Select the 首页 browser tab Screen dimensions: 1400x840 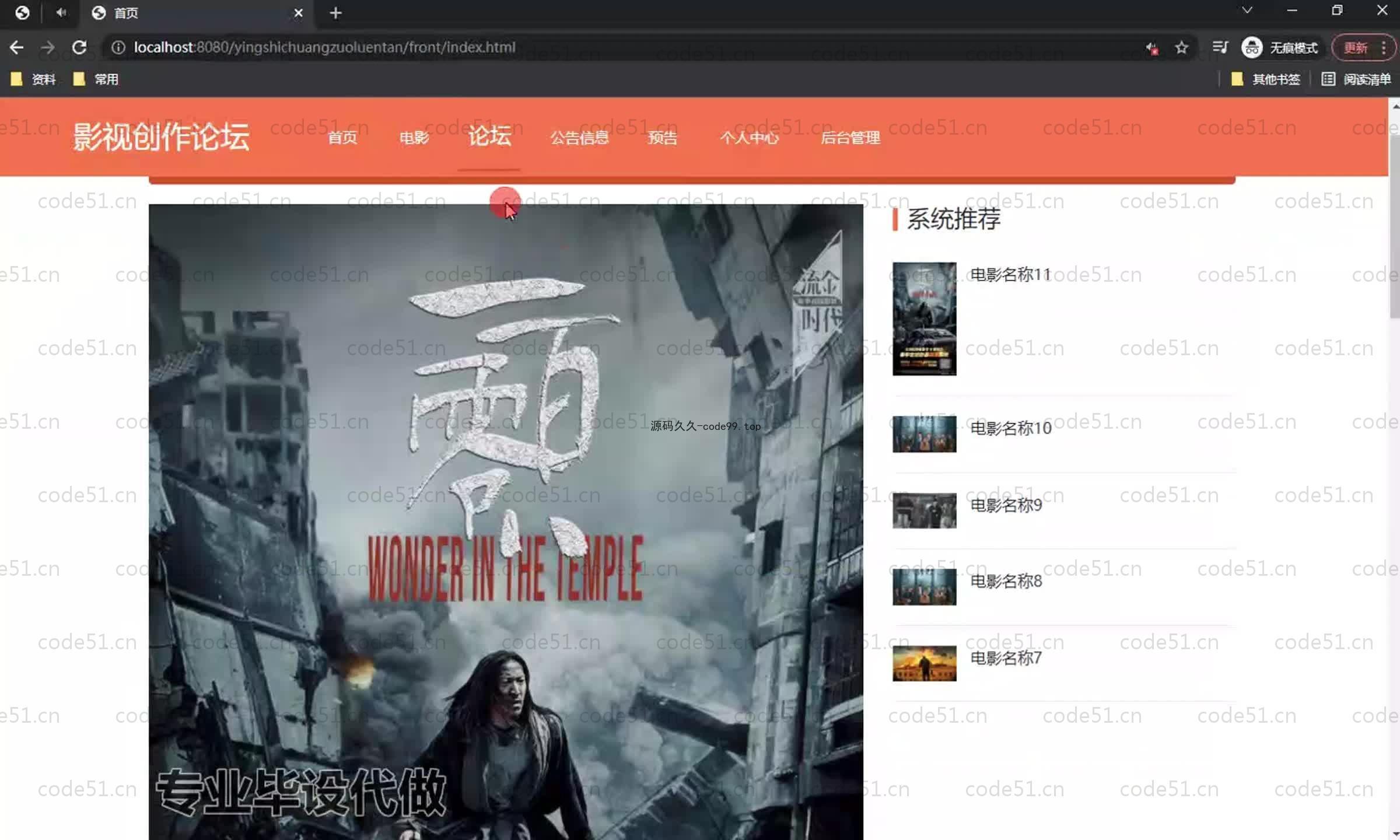(x=198, y=13)
